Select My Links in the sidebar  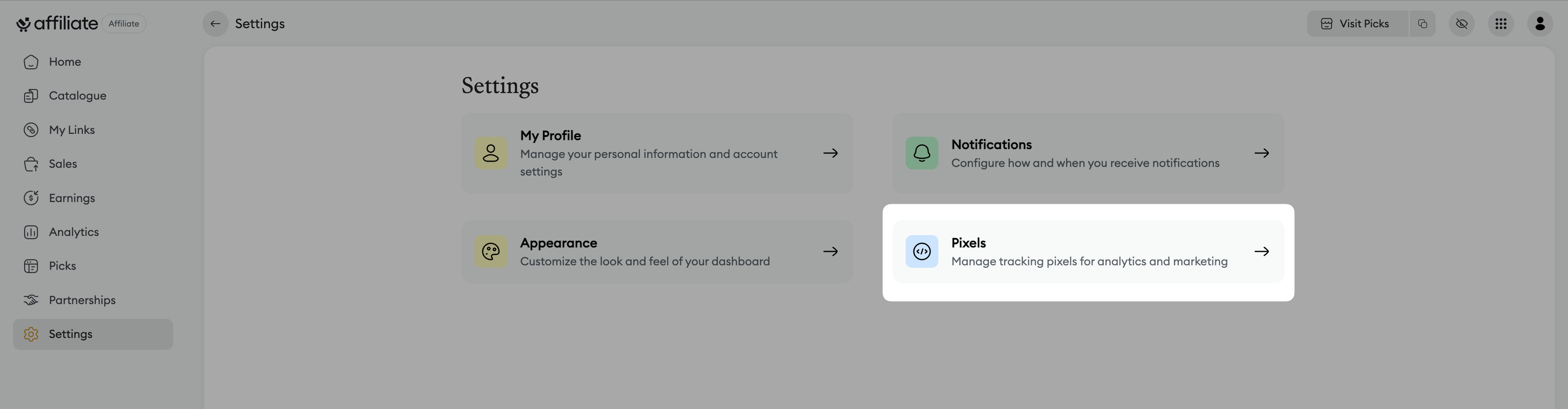click(x=72, y=130)
